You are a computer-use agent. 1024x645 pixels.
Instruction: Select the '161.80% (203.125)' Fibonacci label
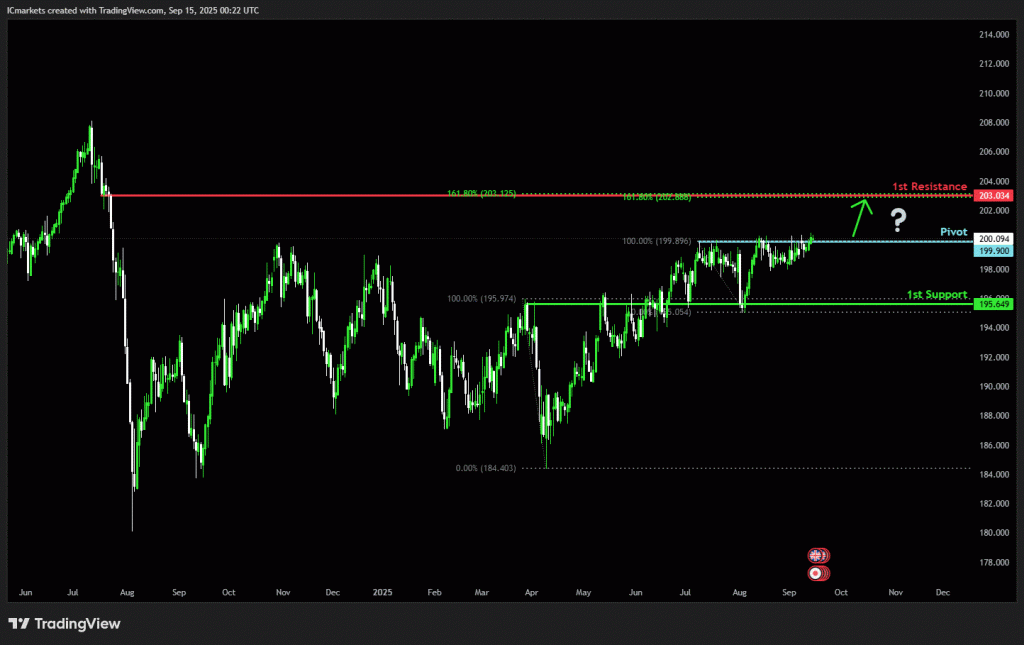(x=481, y=193)
